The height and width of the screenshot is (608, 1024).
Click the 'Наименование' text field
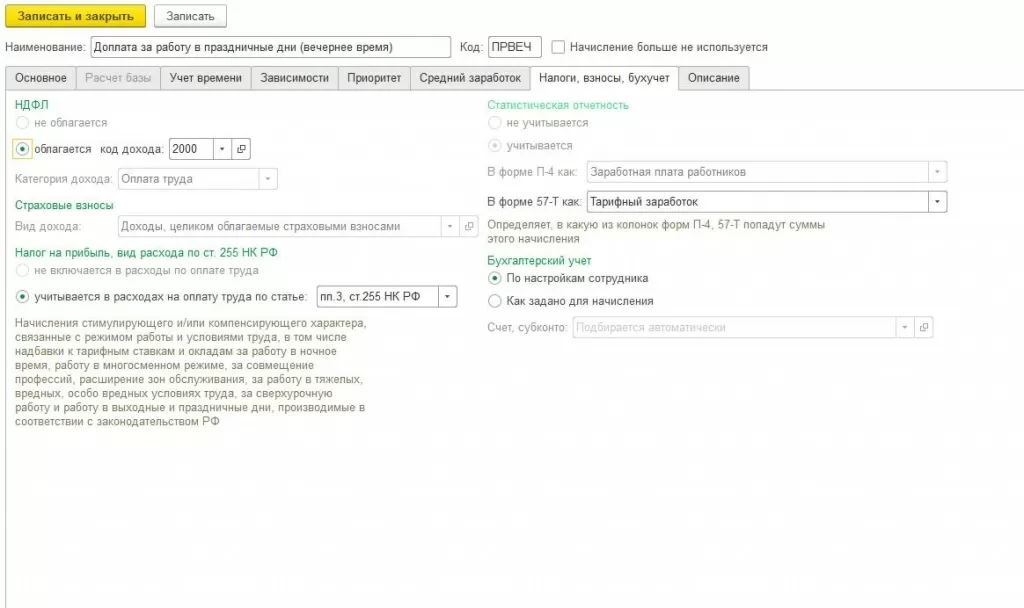(x=270, y=47)
